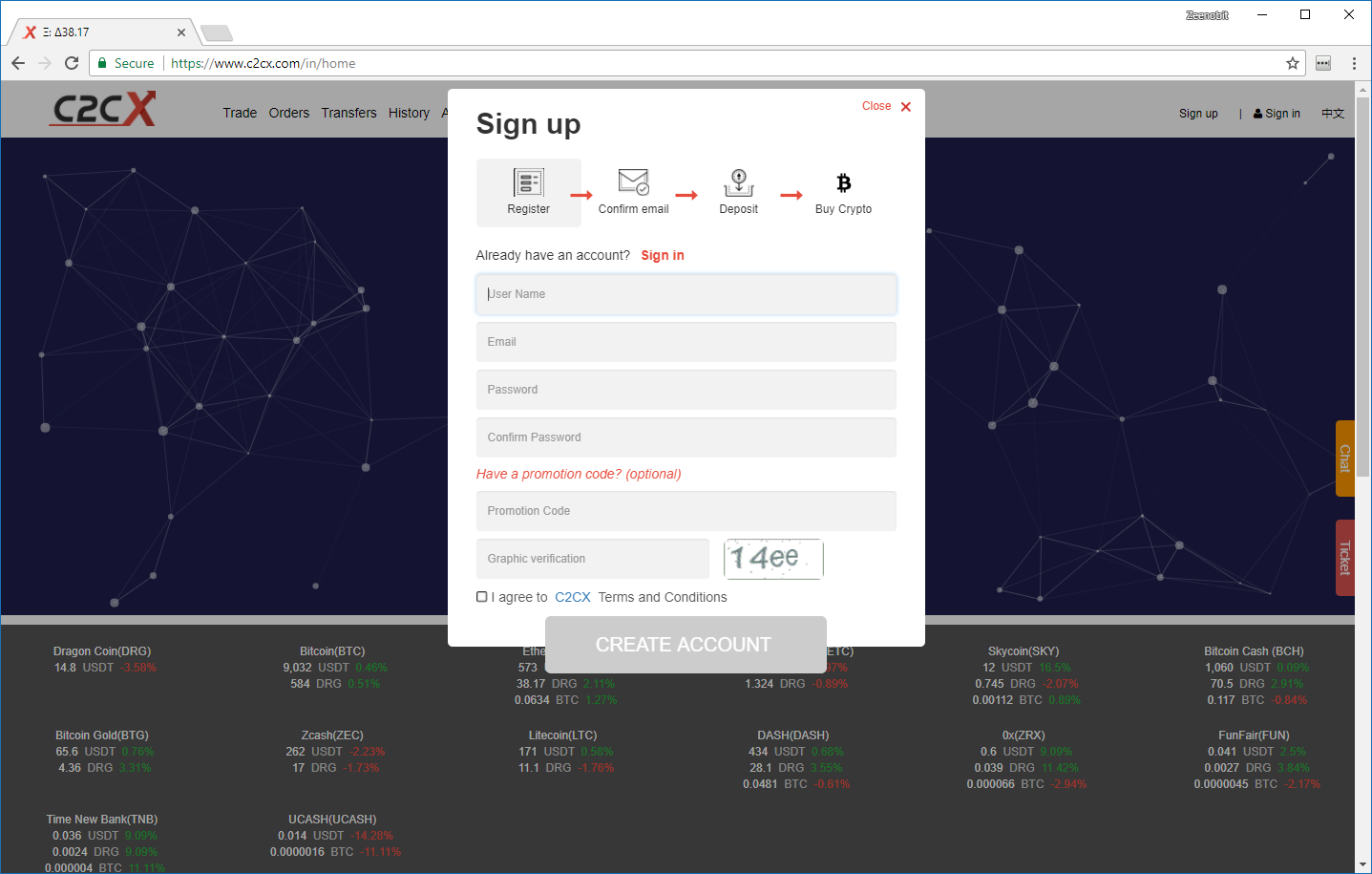Click the browser back arrow

click(18, 63)
